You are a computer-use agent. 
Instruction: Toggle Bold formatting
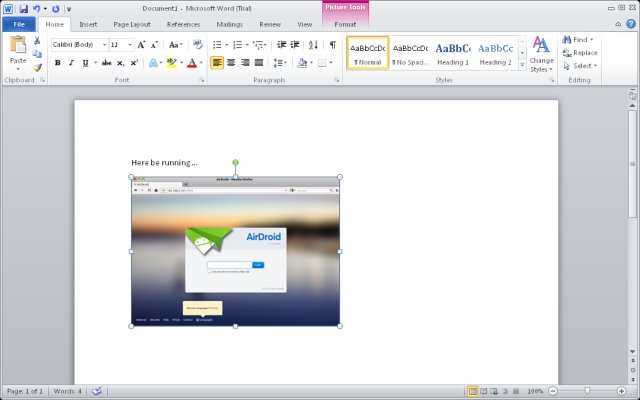57,63
